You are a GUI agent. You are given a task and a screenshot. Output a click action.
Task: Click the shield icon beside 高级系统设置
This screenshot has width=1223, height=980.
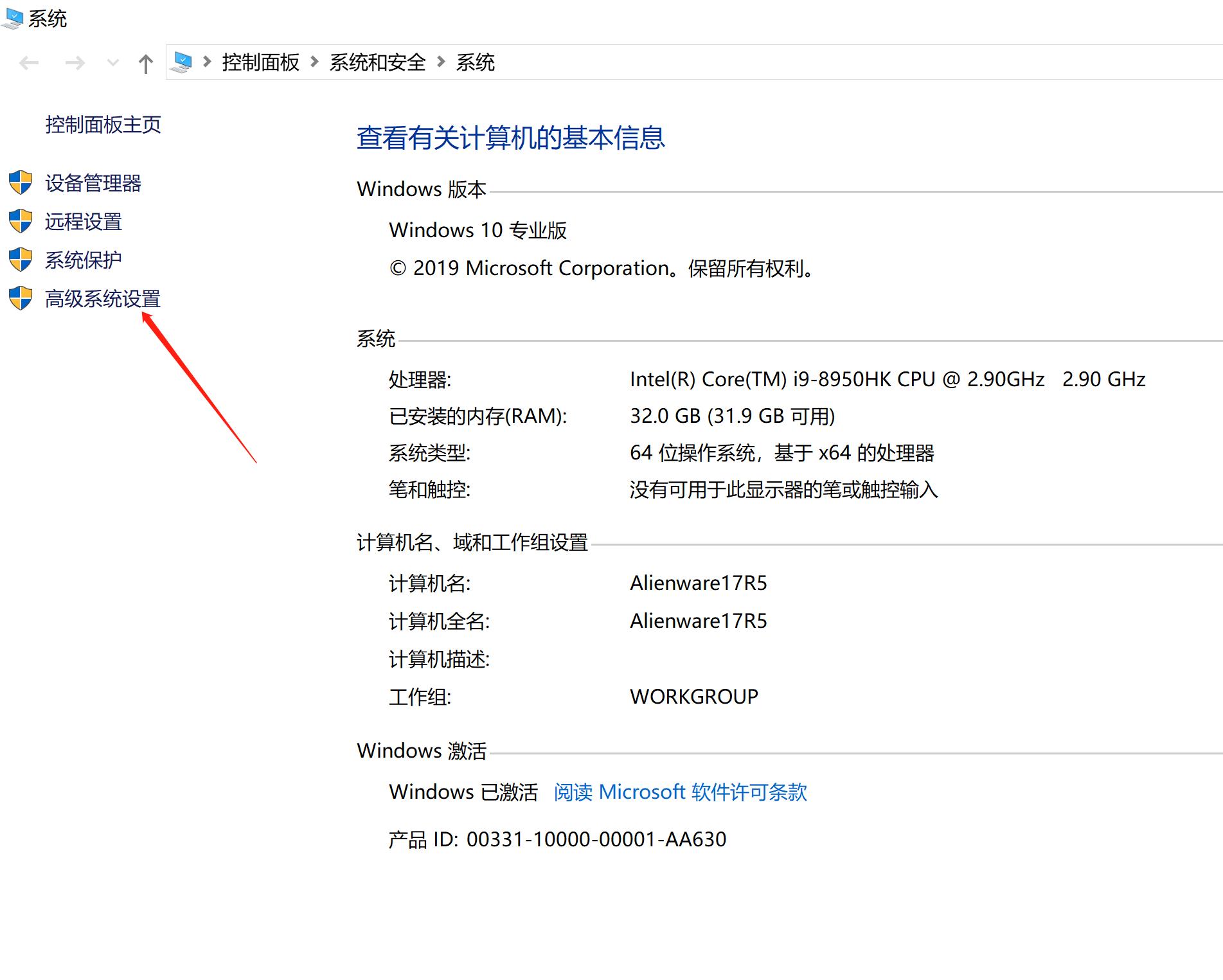[x=21, y=298]
